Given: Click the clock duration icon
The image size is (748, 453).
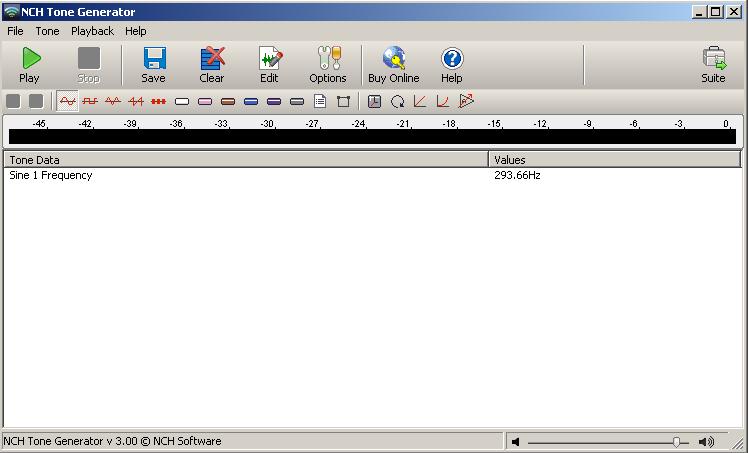Looking at the screenshot, I should click(x=374, y=101).
